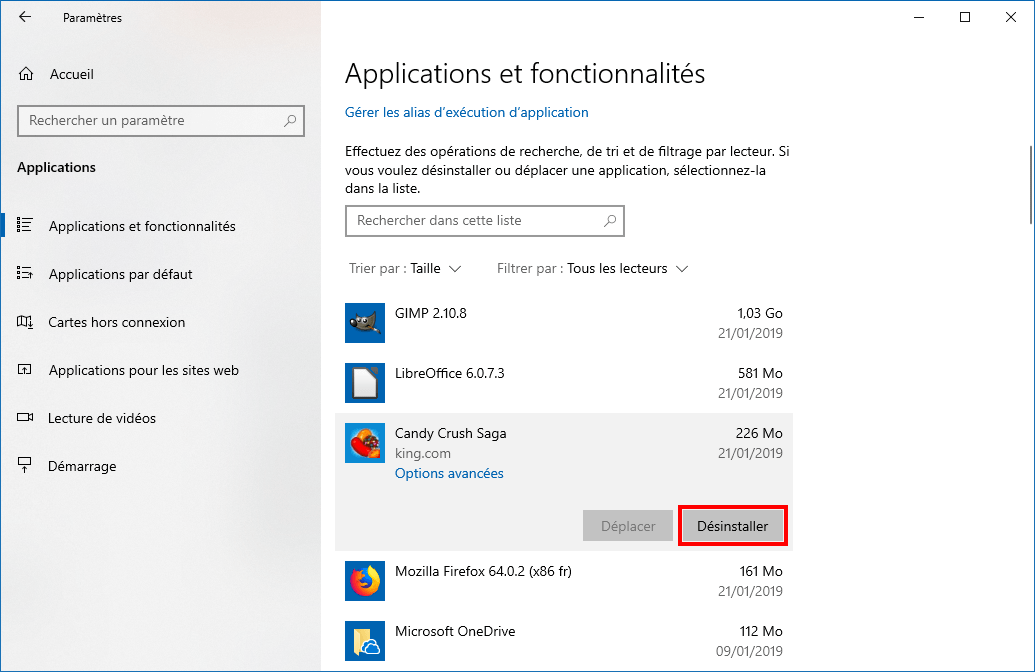The width and height of the screenshot is (1035, 672).
Task: Select Applications et fonctionnalités in sidebar
Action: click(142, 226)
